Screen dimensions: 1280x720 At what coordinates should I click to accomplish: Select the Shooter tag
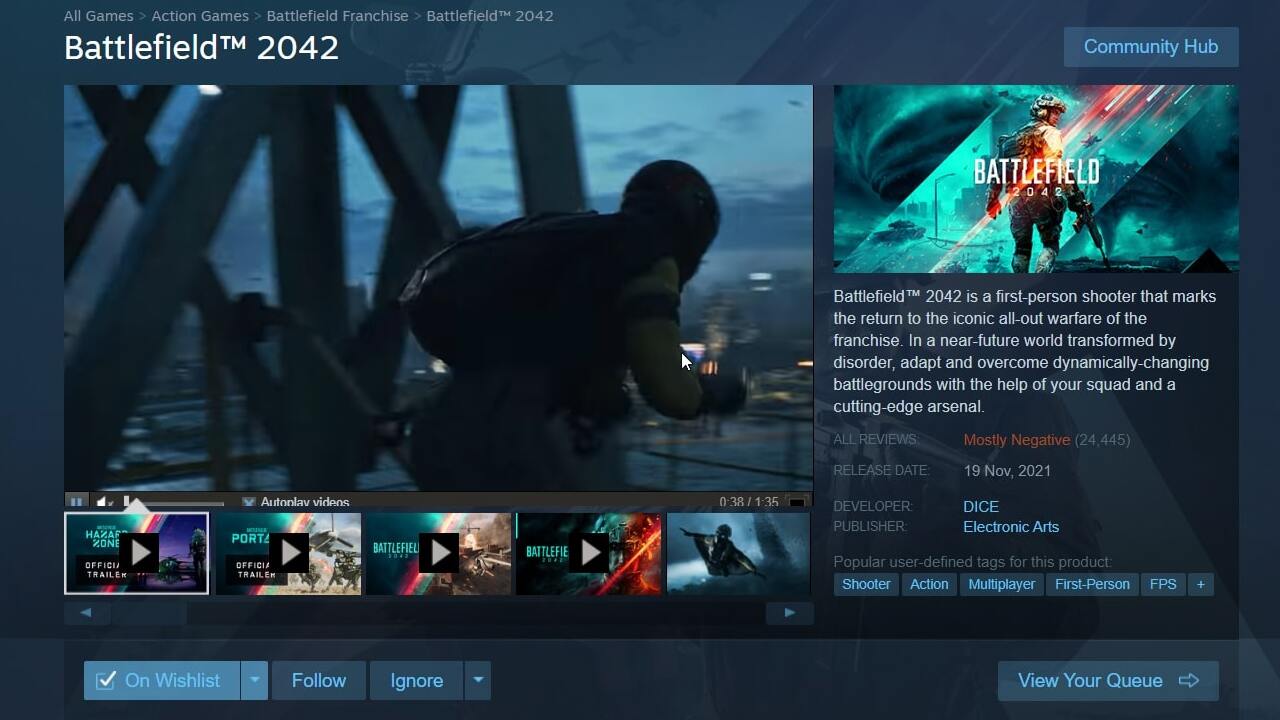866,584
